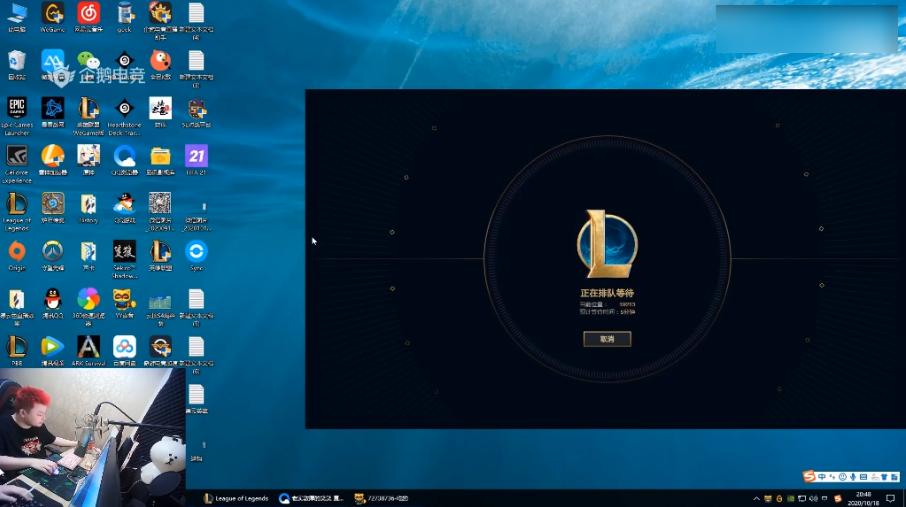Cancel the League of Legends queue
906x507 pixels.
click(x=607, y=339)
